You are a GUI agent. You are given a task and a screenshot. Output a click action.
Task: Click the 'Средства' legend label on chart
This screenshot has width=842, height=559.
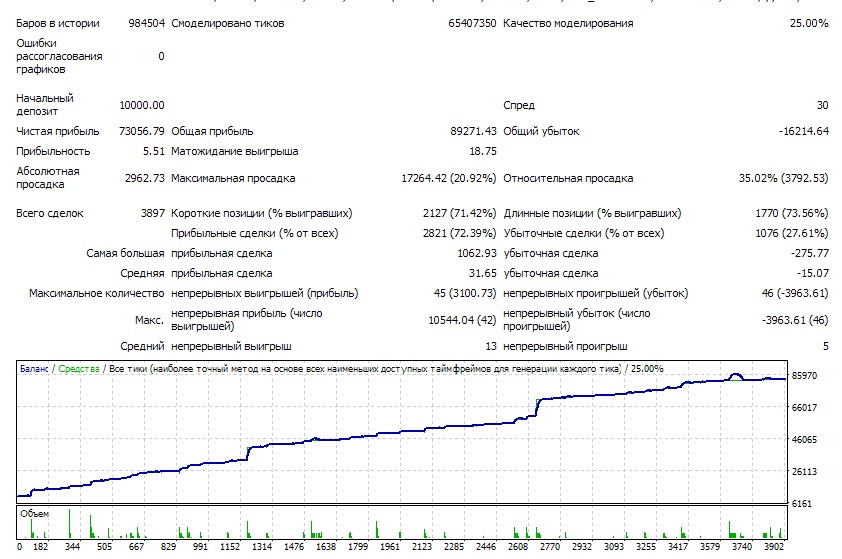click(79, 369)
